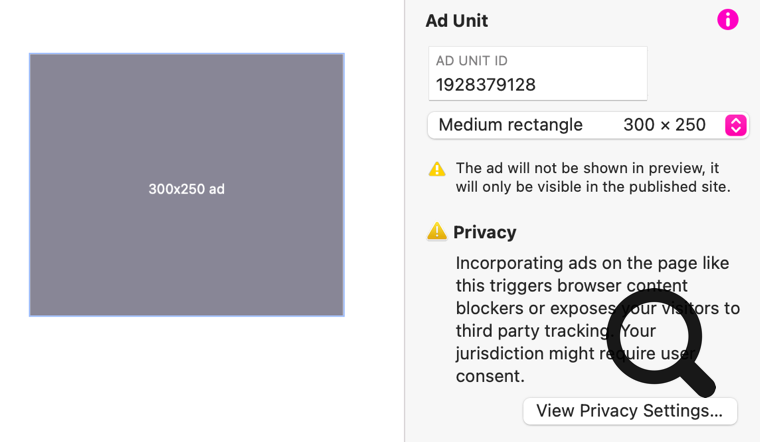The image size is (760, 442).
Task: Click the warning icon beside the preview note
Action: pos(437,169)
